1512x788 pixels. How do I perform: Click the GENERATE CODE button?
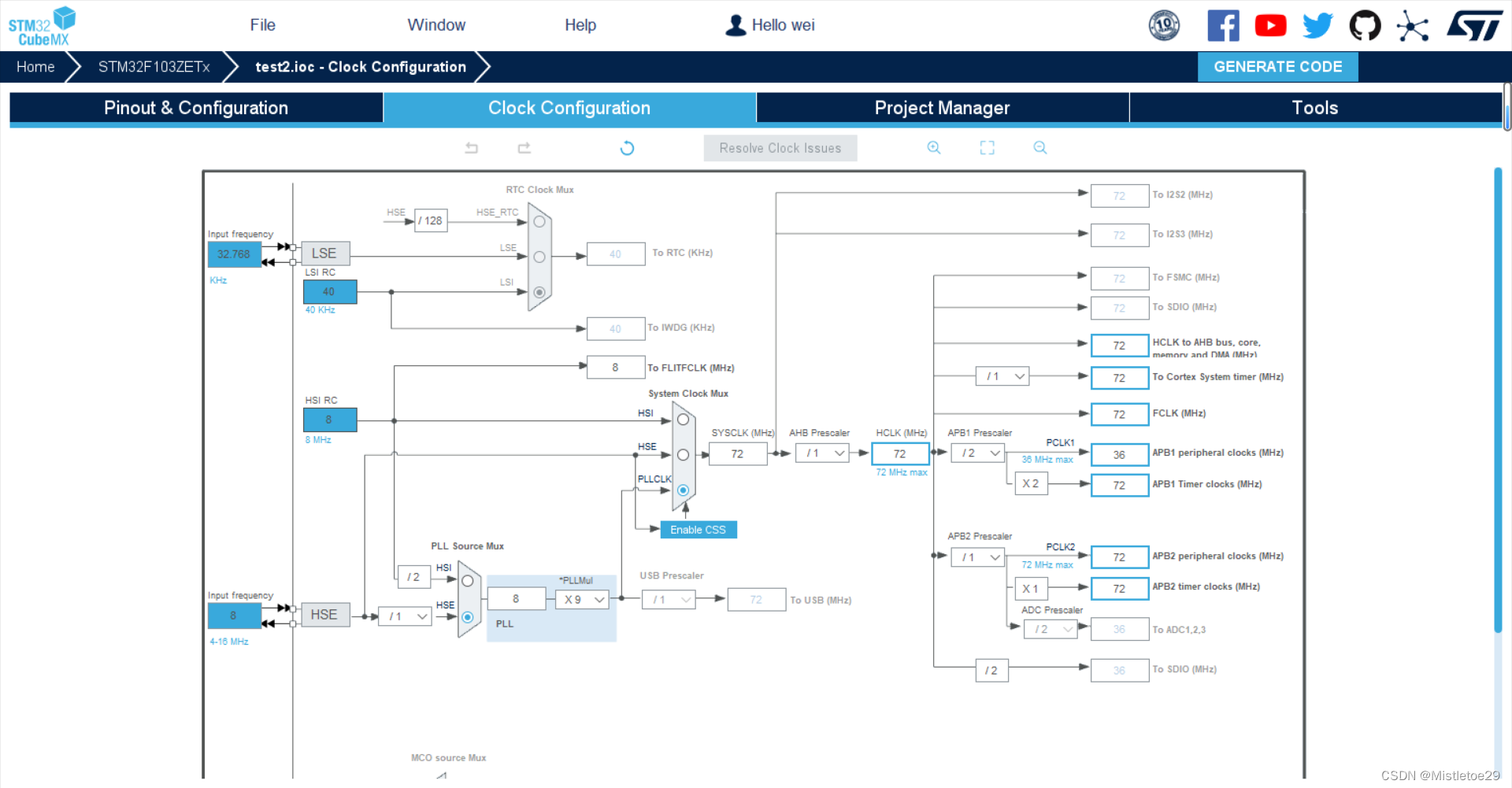pyautogui.click(x=1278, y=67)
